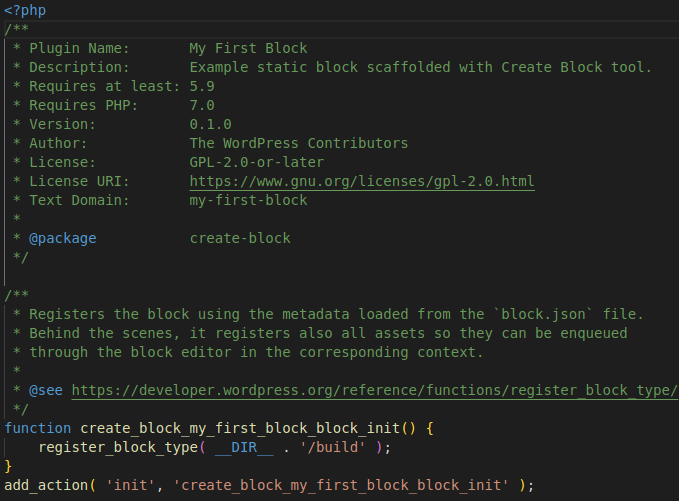The height and width of the screenshot is (501, 679).
Task: Click the 'My First Block' plugin name value
Action: click(x=248, y=48)
